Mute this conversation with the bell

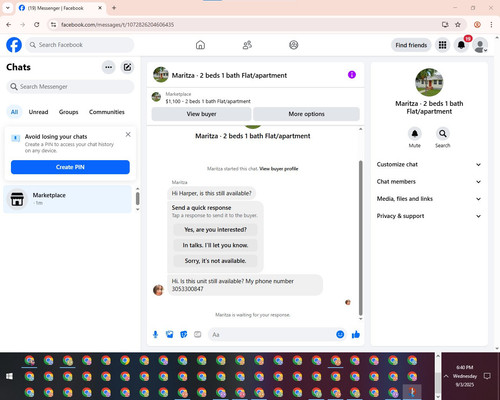[415, 134]
